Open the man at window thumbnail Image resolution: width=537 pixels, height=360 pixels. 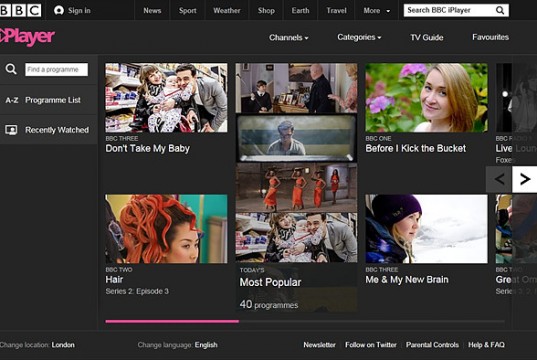[296, 138]
